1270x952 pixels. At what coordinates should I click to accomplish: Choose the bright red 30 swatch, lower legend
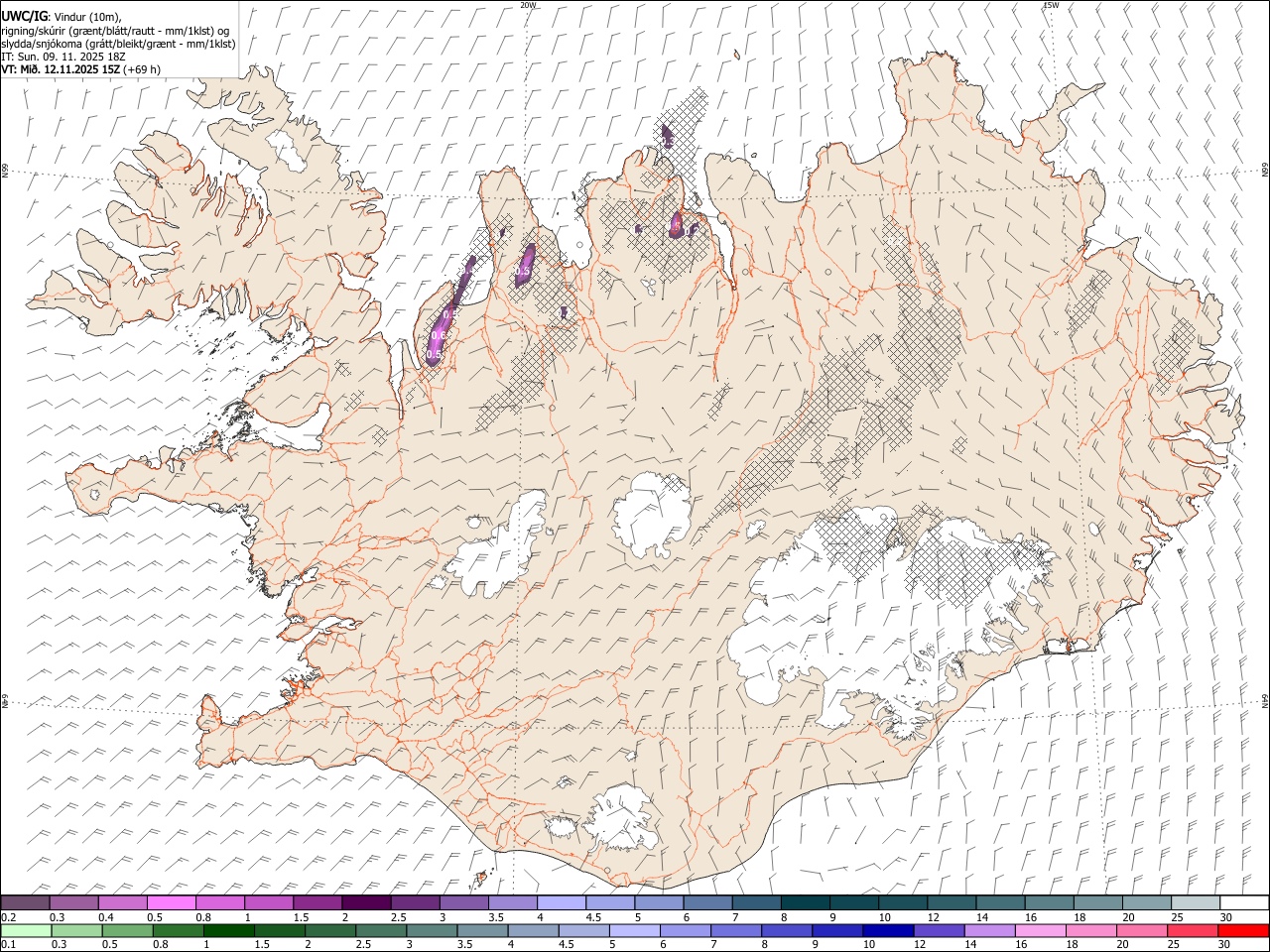pos(1243,931)
